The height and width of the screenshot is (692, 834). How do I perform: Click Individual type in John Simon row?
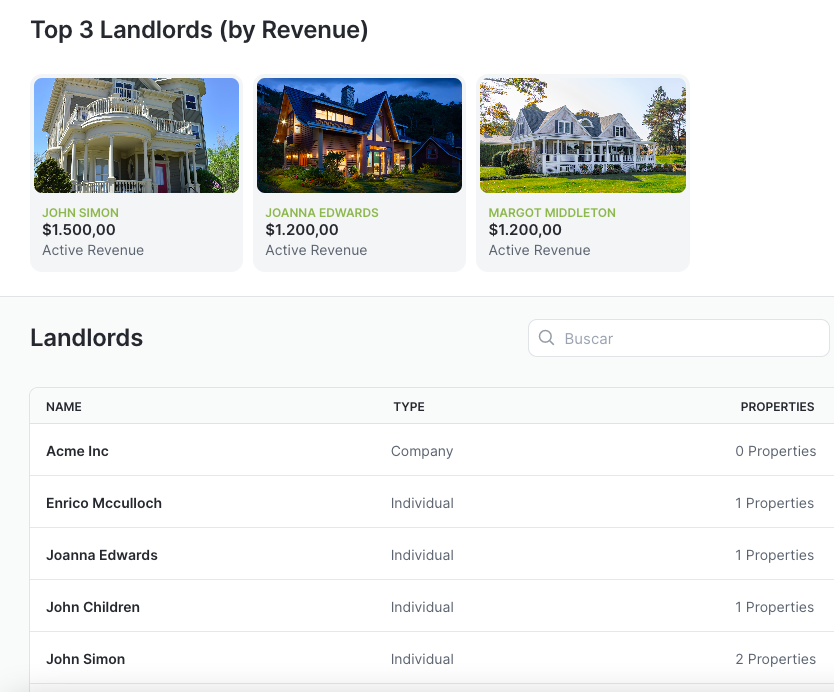coord(422,659)
